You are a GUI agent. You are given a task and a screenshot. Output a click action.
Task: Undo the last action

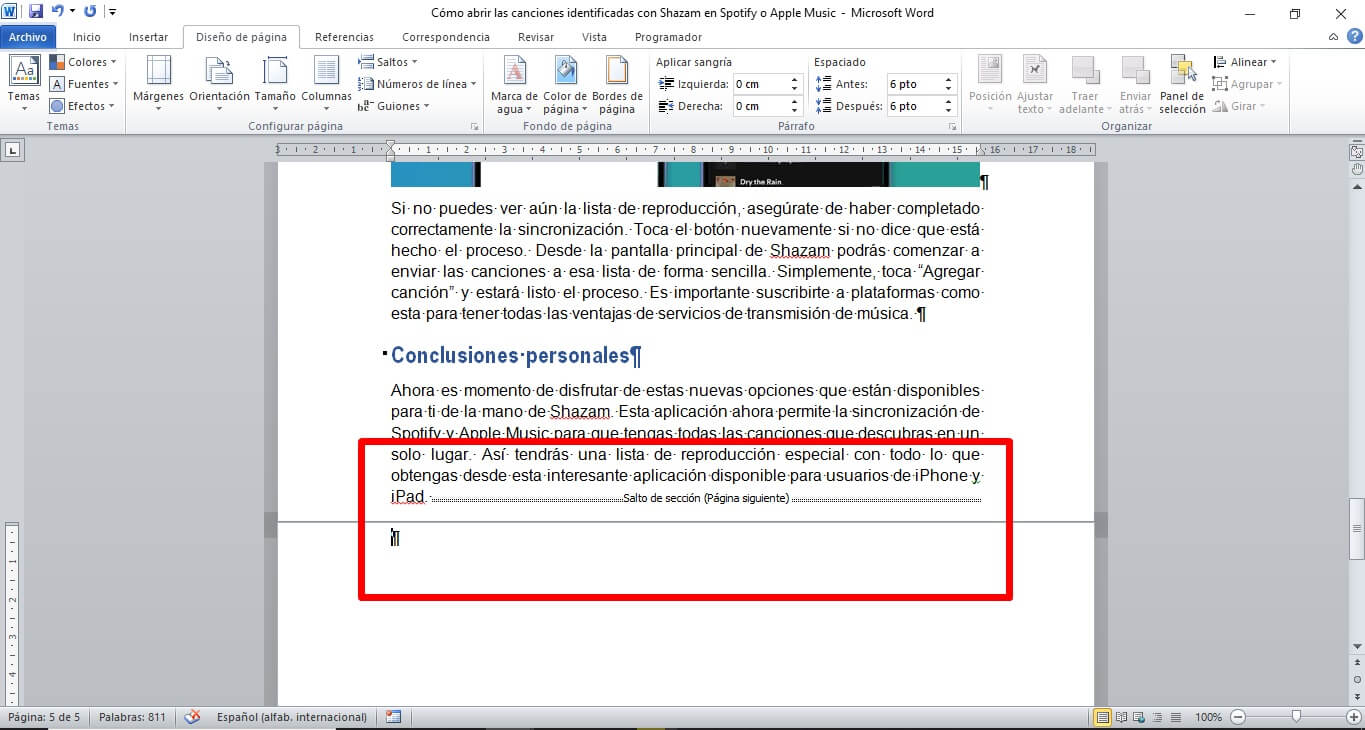(58, 12)
